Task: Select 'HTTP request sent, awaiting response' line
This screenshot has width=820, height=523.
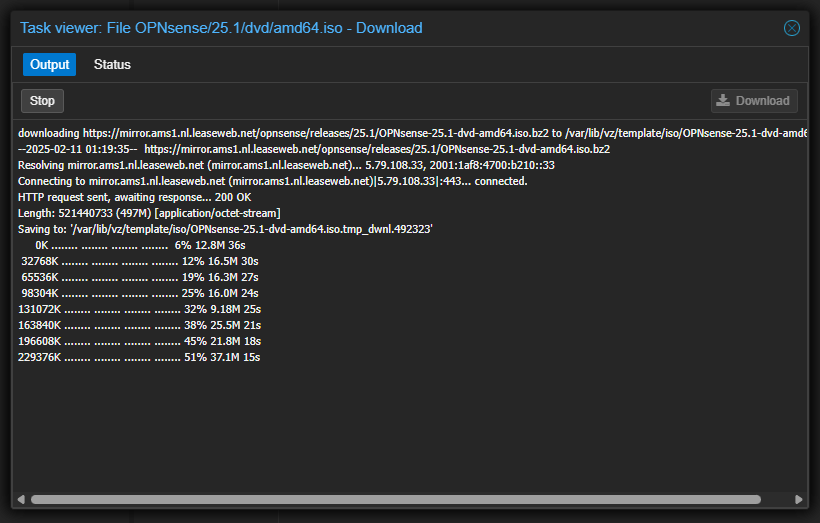Action: (x=134, y=197)
